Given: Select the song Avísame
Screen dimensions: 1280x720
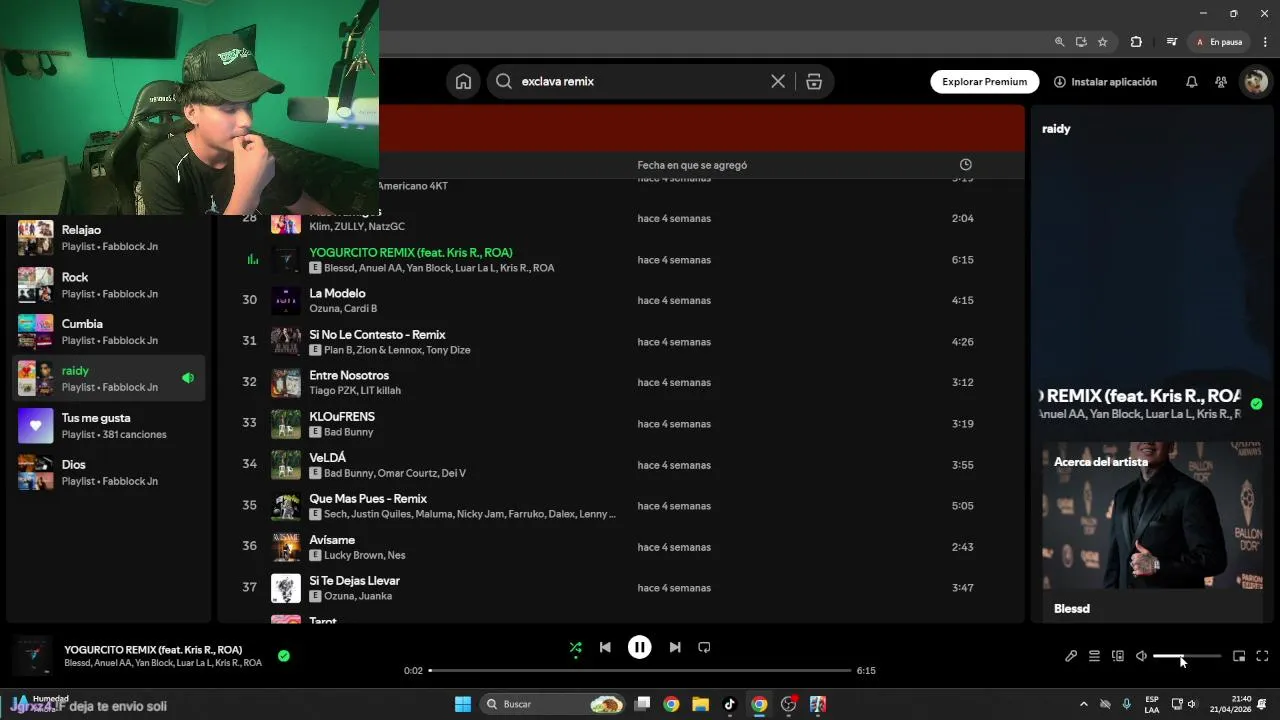Looking at the screenshot, I should [332, 540].
